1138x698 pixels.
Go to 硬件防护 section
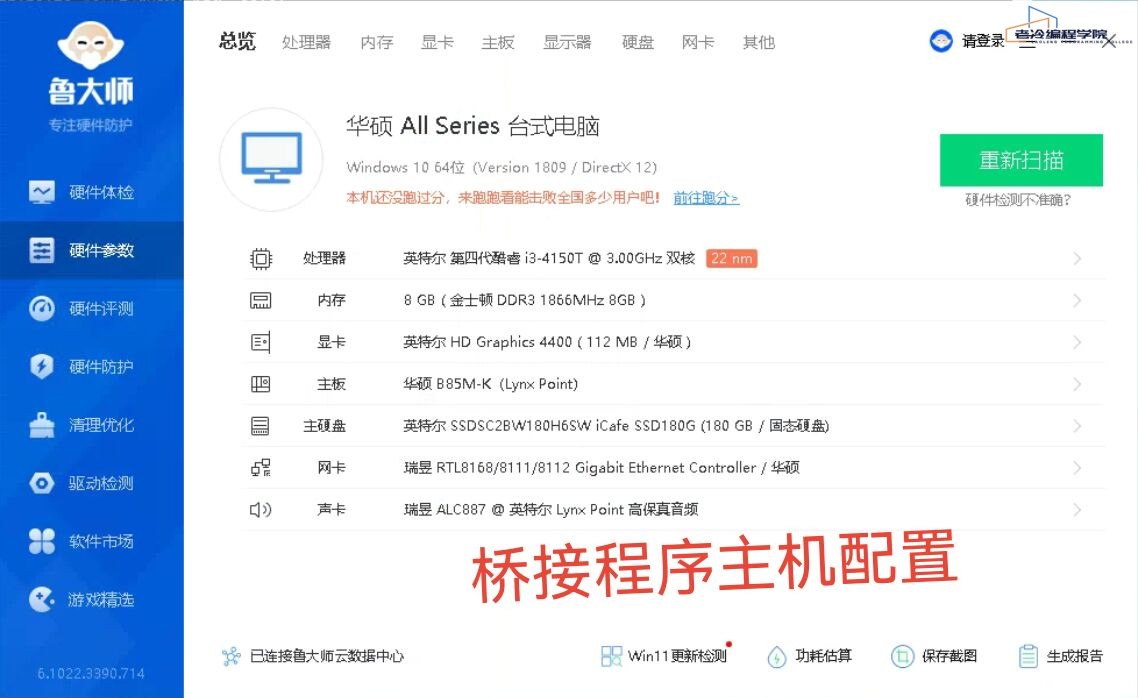(91, 366)
